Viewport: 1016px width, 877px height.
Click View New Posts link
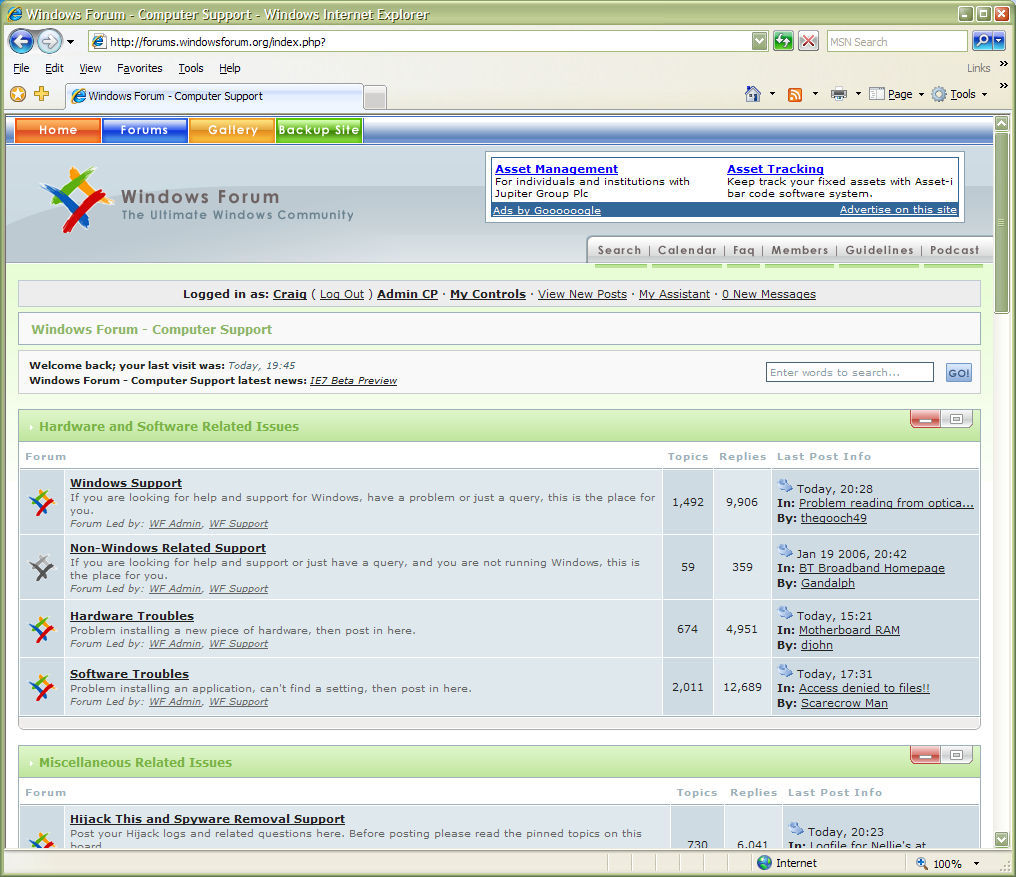(583, 294)
